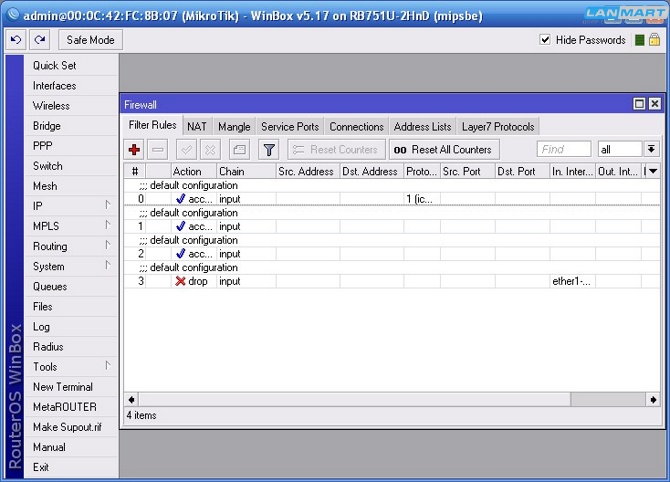The height and width of the screenshot is (482, 670).
Task: Select the '1 (ic...' protocol cell
Action: point(422,199)
